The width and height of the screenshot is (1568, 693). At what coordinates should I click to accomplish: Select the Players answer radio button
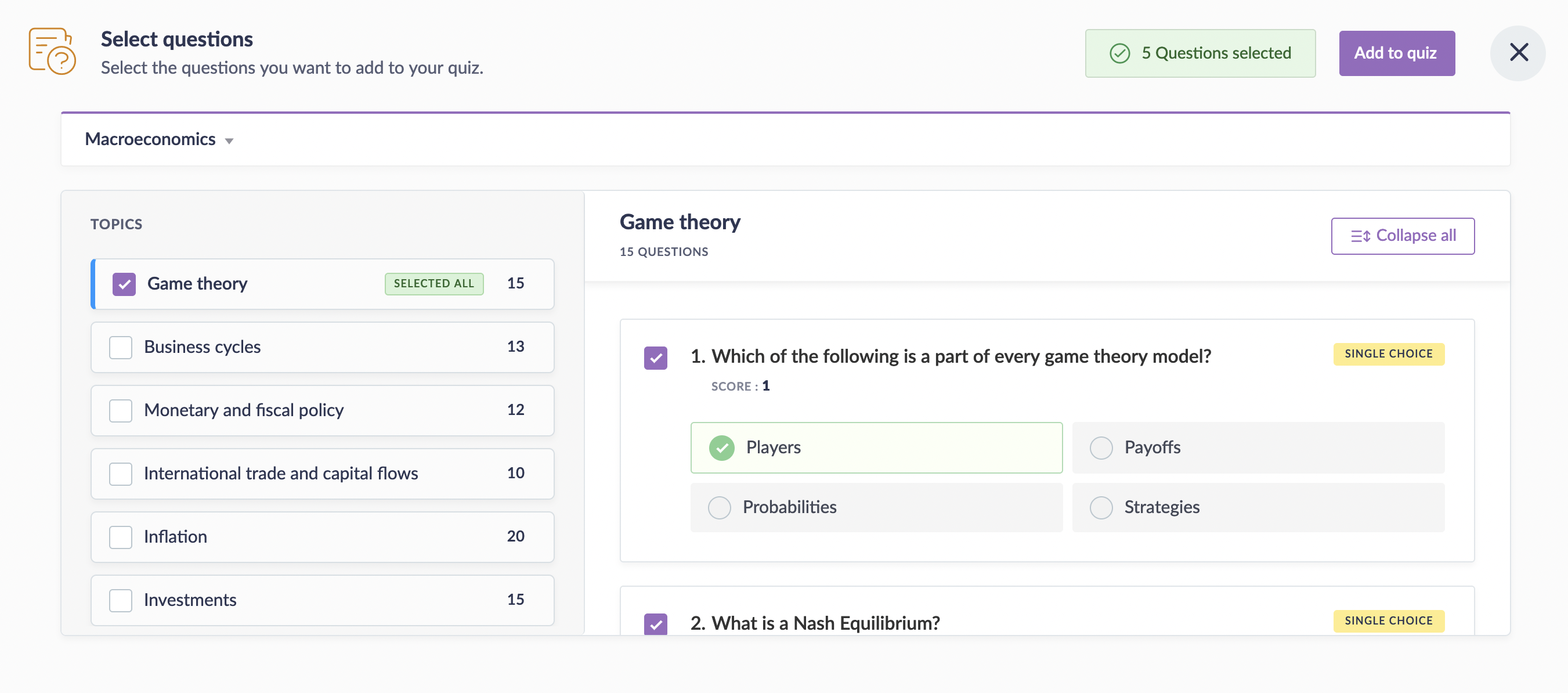coord(721,447)
